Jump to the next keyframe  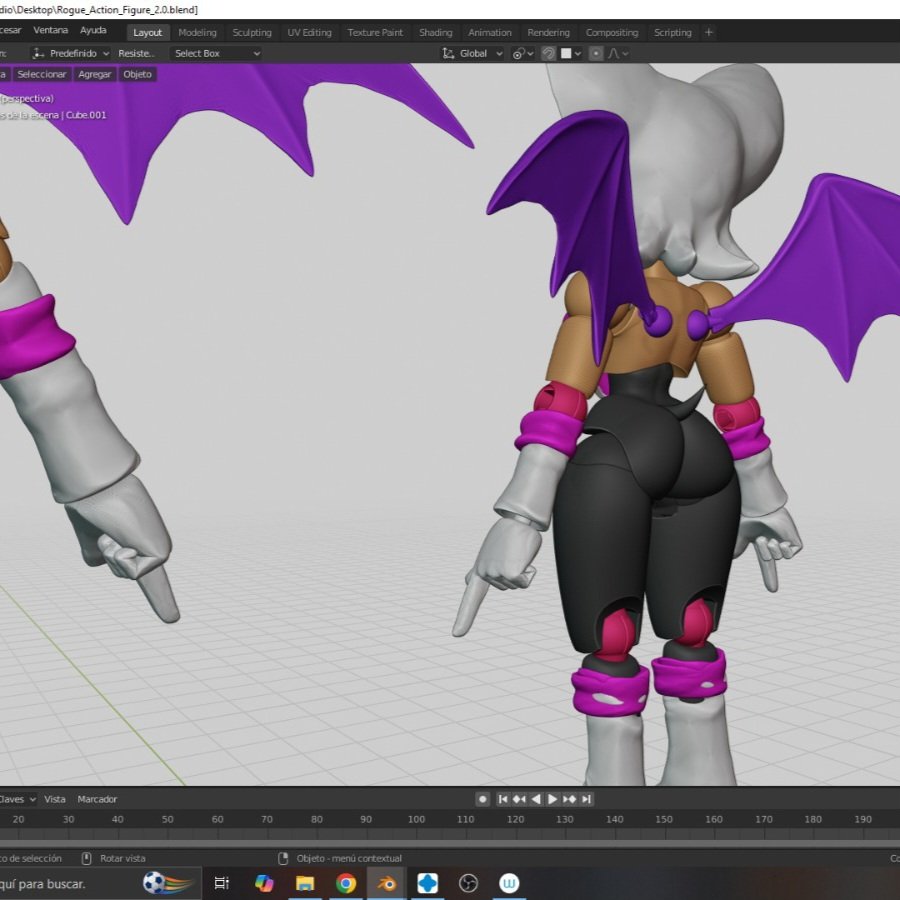tap(569, 799)
